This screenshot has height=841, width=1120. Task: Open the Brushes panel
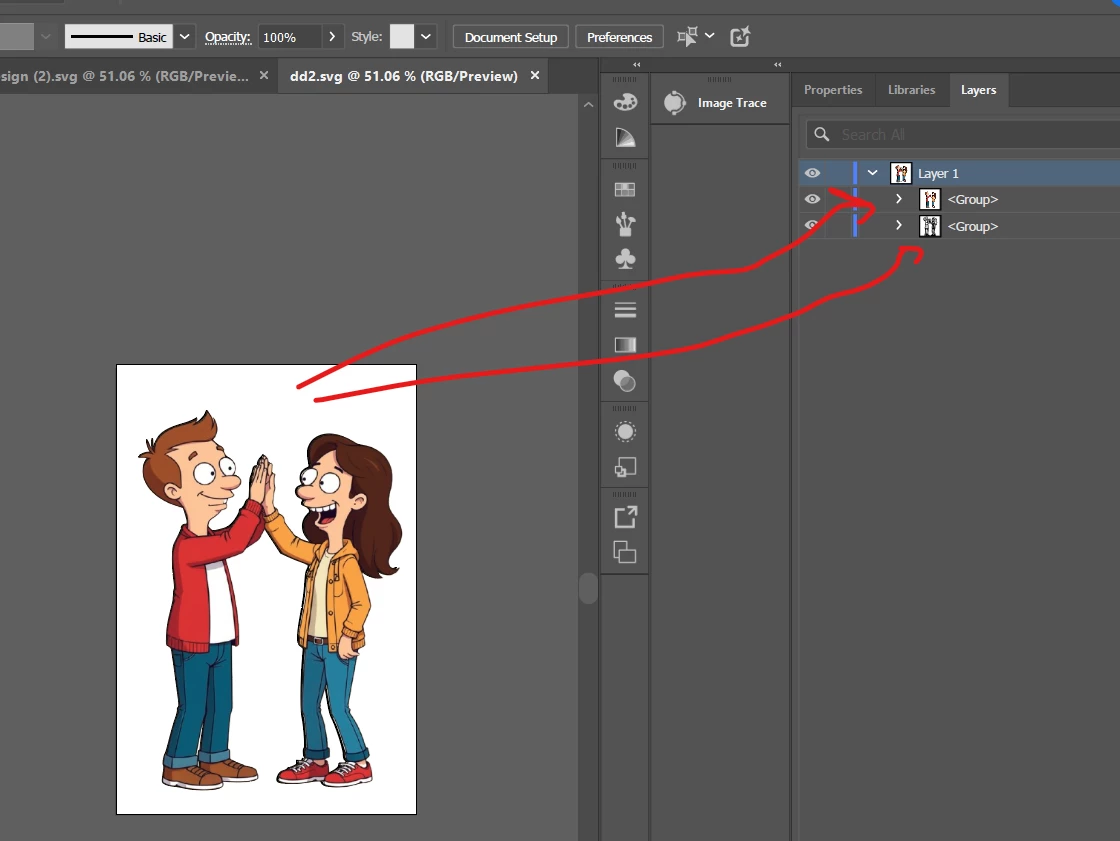(625, 224)
